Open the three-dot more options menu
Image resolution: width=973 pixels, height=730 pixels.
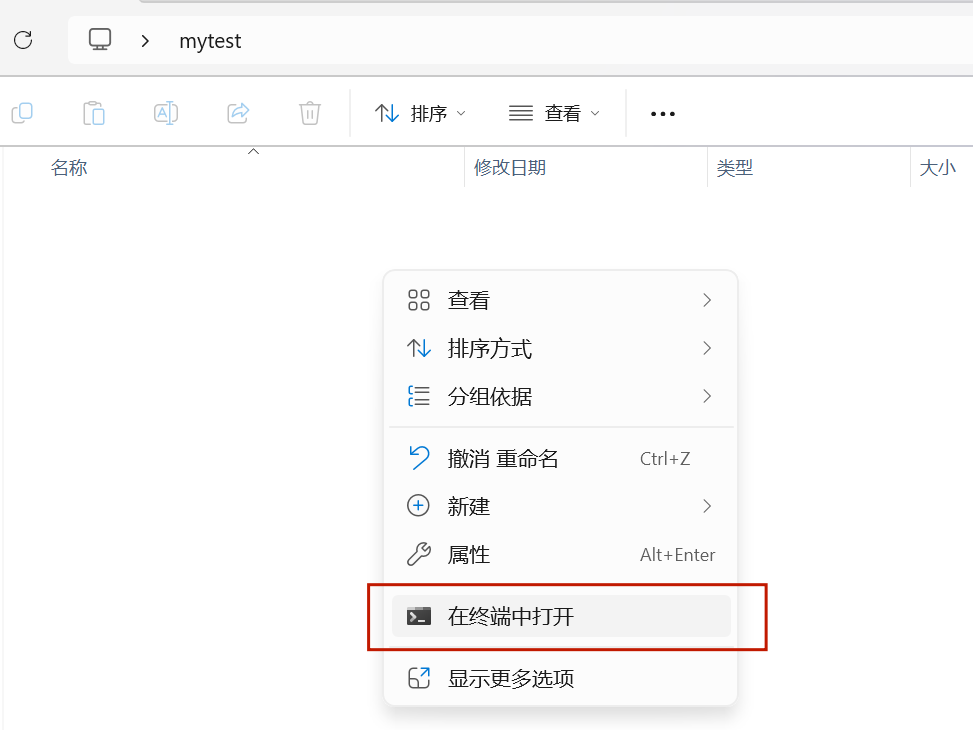click(x=663, y=114)
